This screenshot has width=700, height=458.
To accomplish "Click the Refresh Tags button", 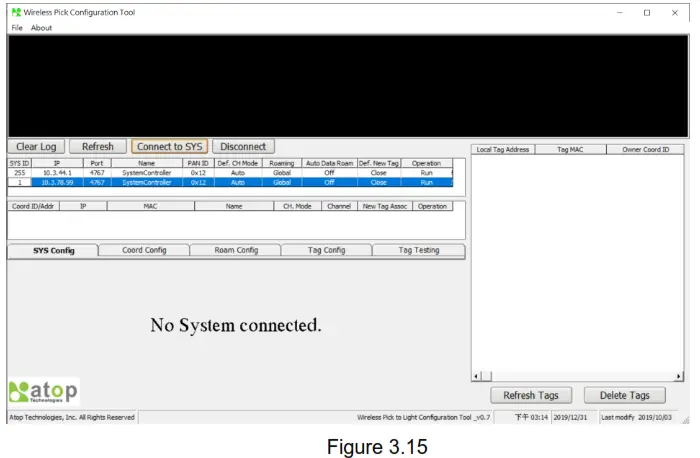I will tap(531, 395).
